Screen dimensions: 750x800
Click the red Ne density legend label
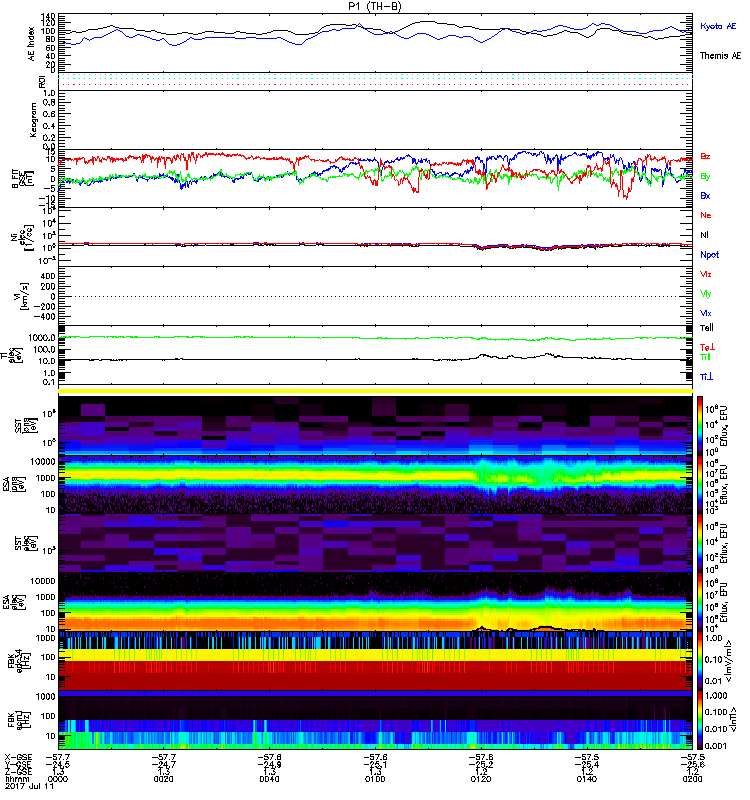[x=705, y=215]
